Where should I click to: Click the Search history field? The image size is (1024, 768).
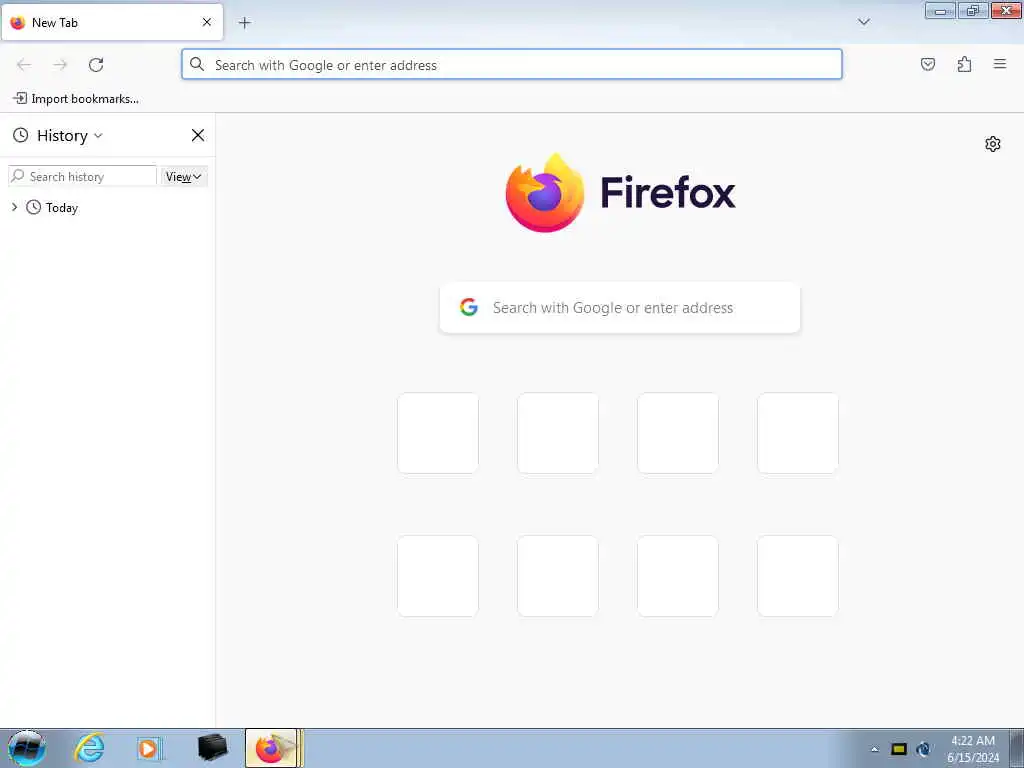point(83,176)
